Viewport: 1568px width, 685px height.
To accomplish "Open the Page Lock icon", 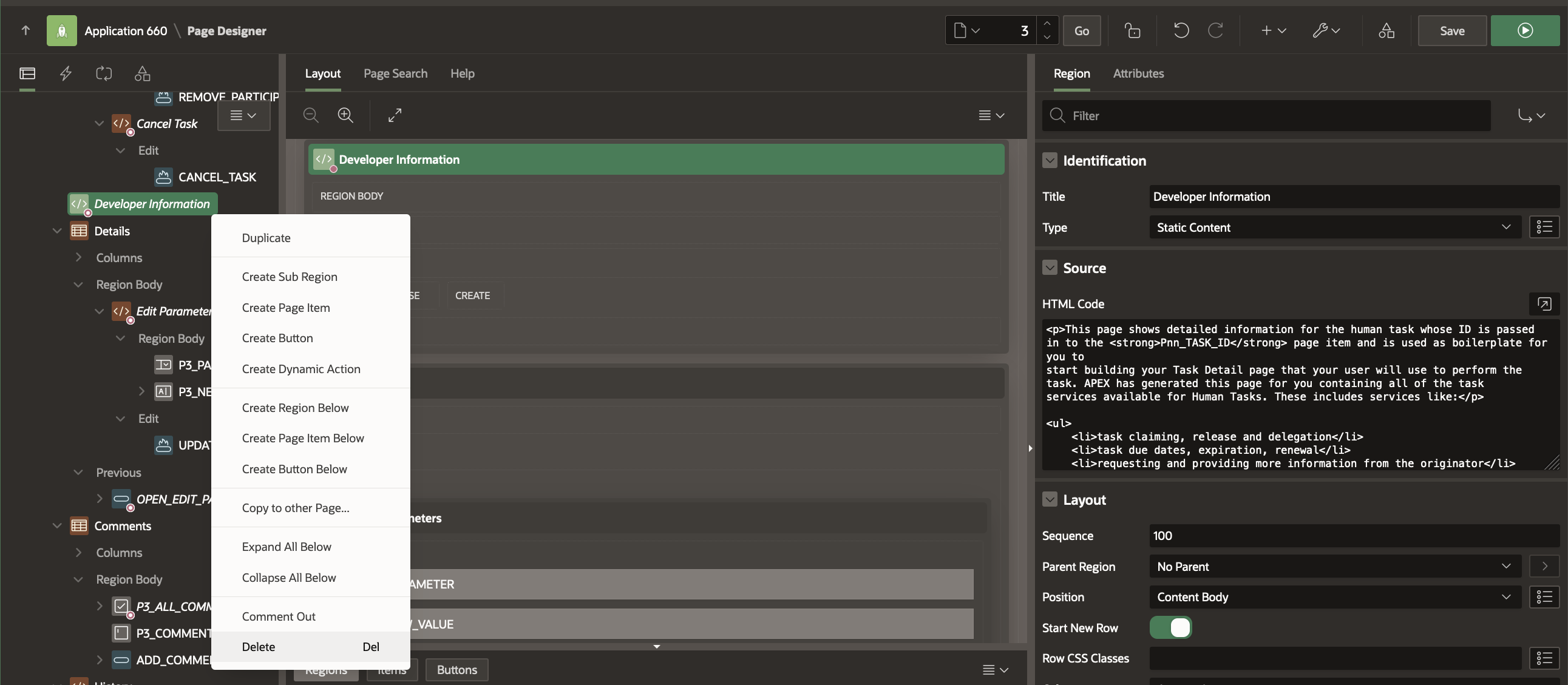I will click(x=1132, y=30).
